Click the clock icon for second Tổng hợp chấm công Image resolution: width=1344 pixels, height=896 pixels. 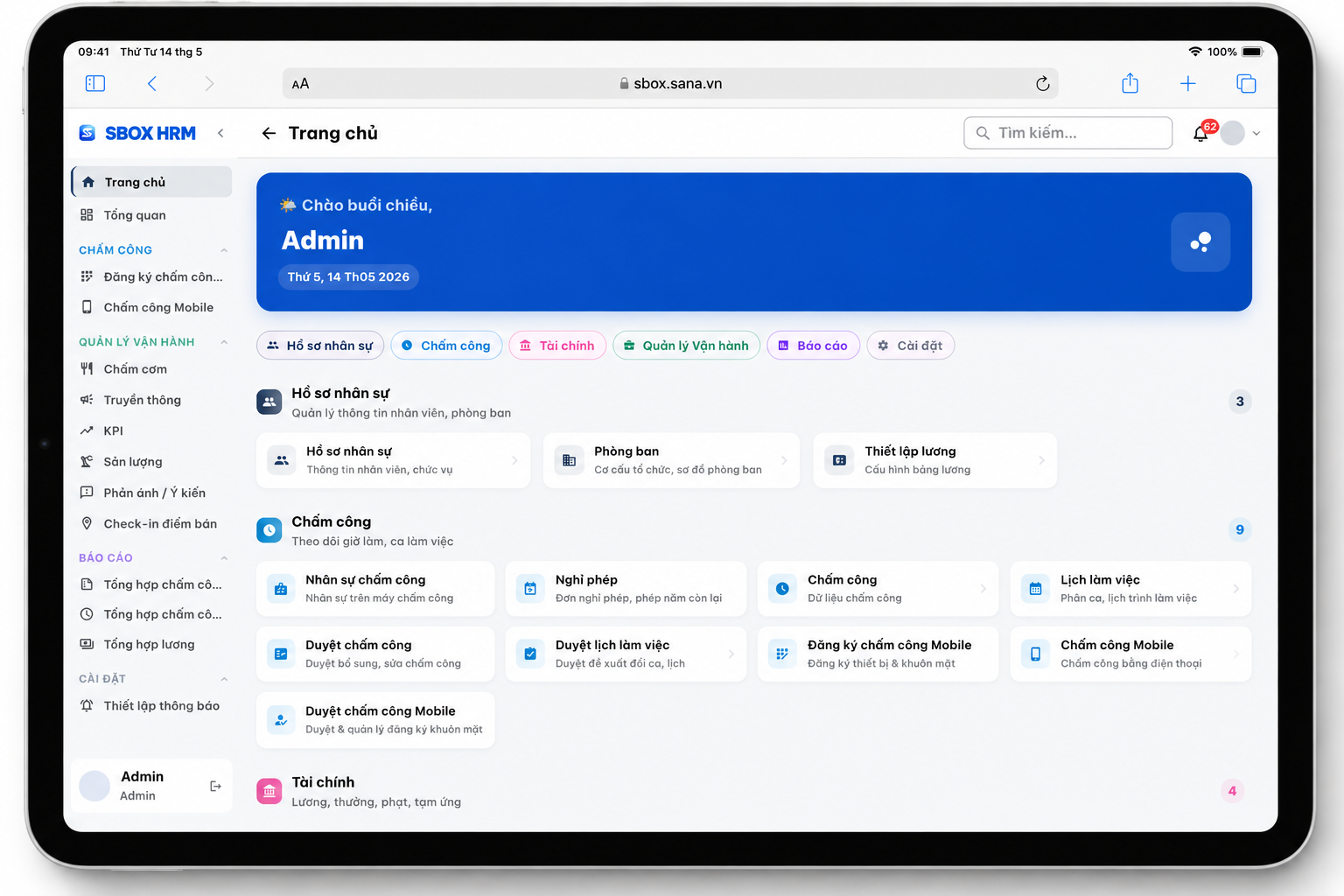[87, 614]
